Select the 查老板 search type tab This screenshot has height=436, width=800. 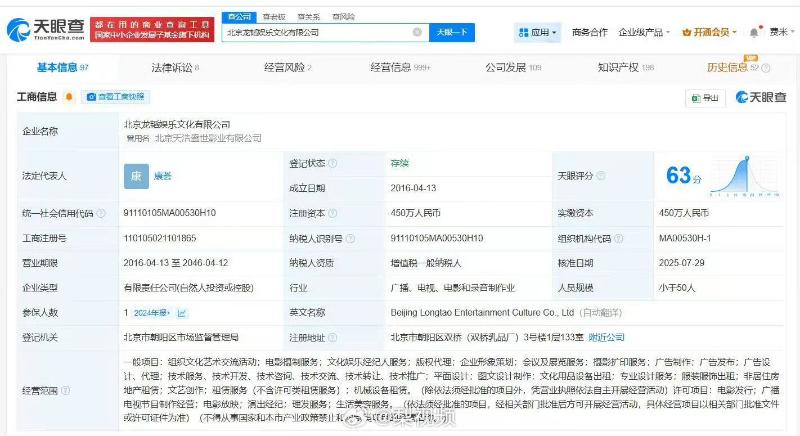click(x=270, y=17)
